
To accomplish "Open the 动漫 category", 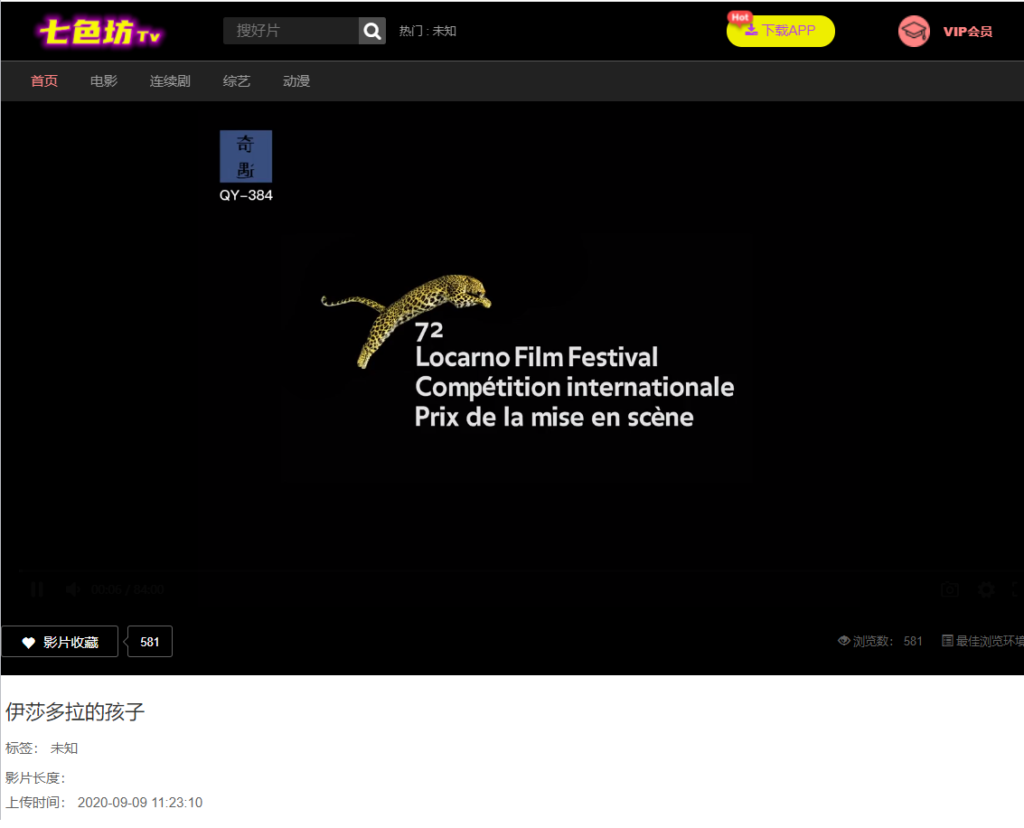I will click(x=296, y=81).
